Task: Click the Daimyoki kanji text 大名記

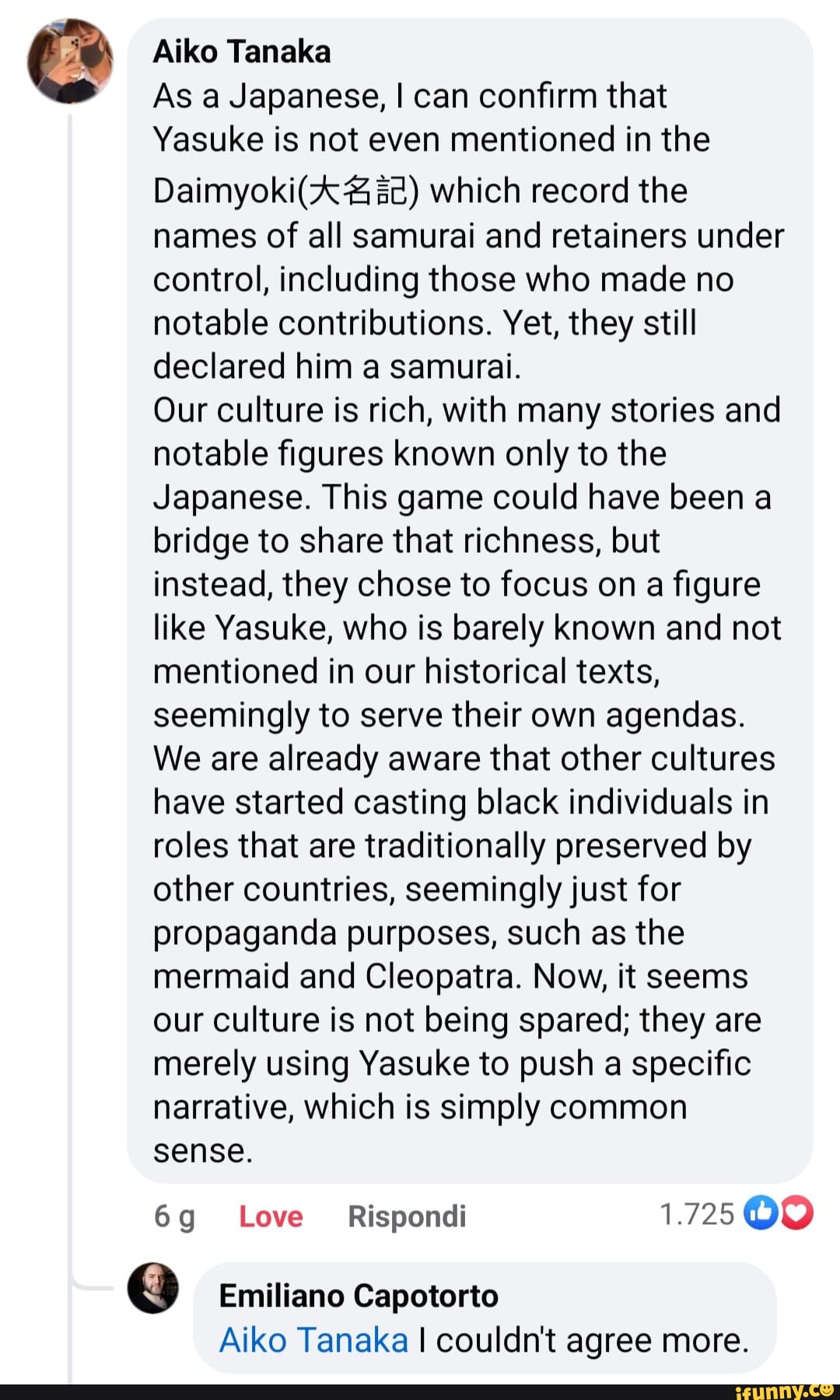Action: tap(362, 191)
